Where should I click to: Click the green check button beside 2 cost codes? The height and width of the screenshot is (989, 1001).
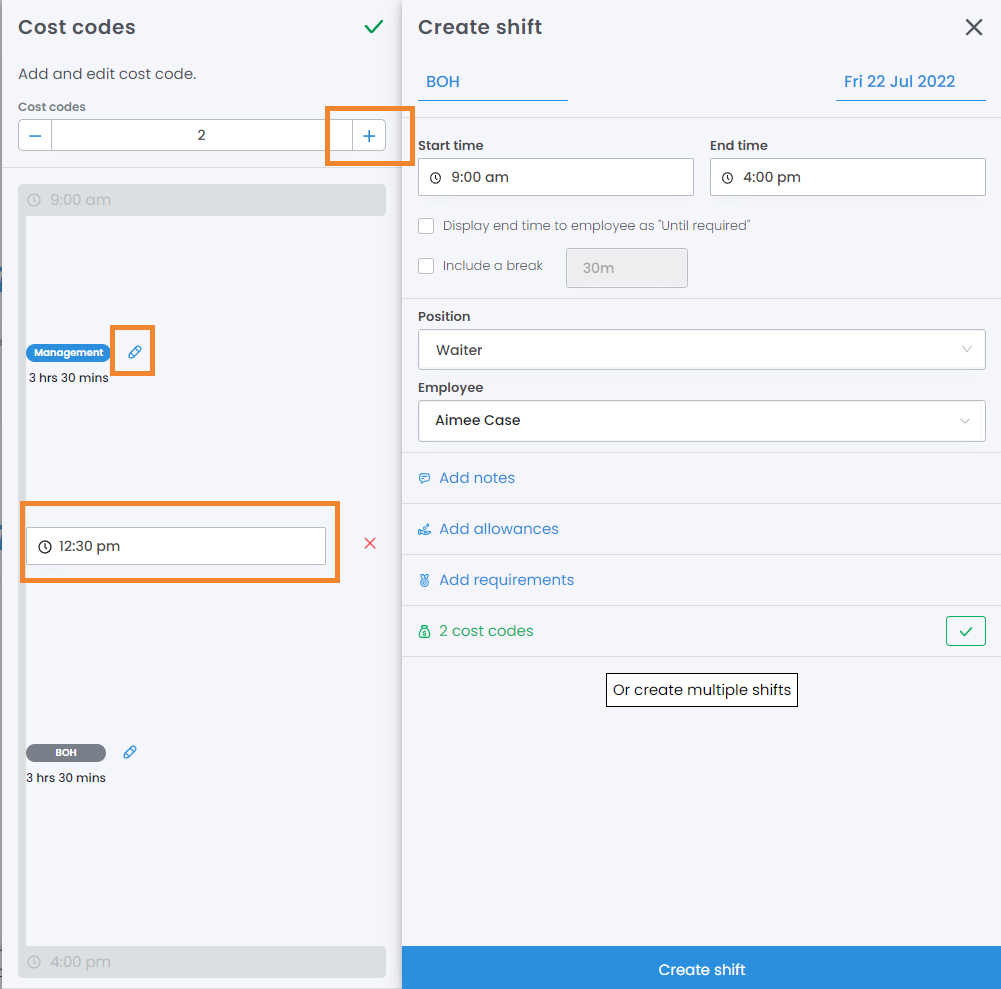[965, 631]
